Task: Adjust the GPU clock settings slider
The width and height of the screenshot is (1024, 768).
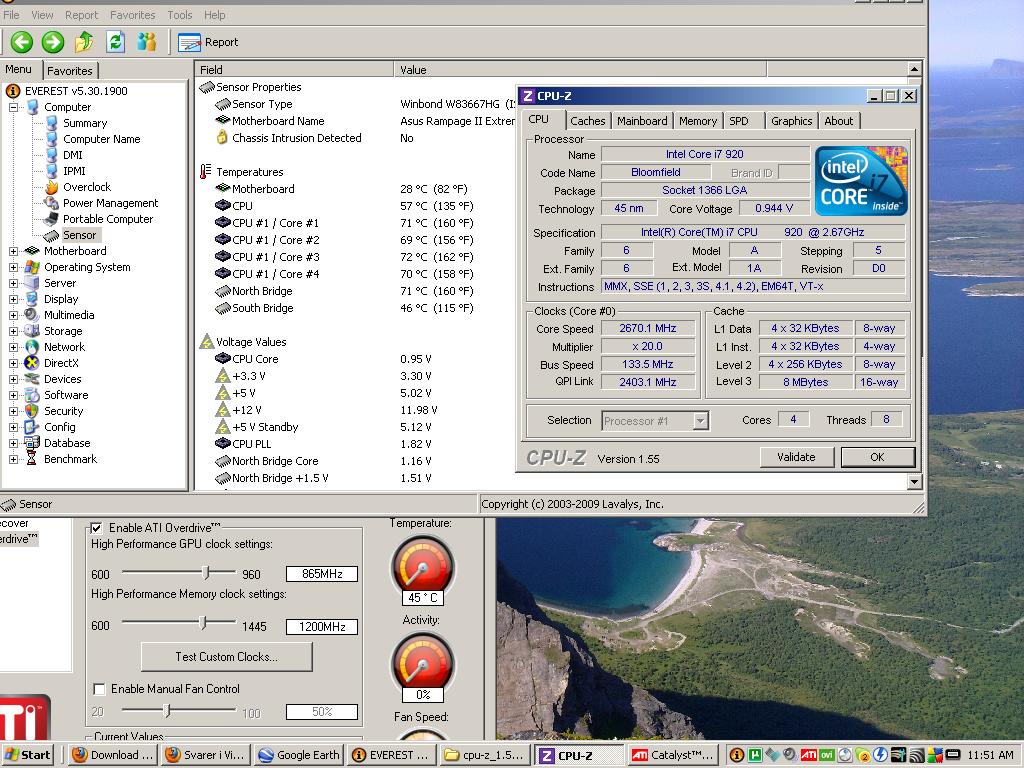Action: 206,573
